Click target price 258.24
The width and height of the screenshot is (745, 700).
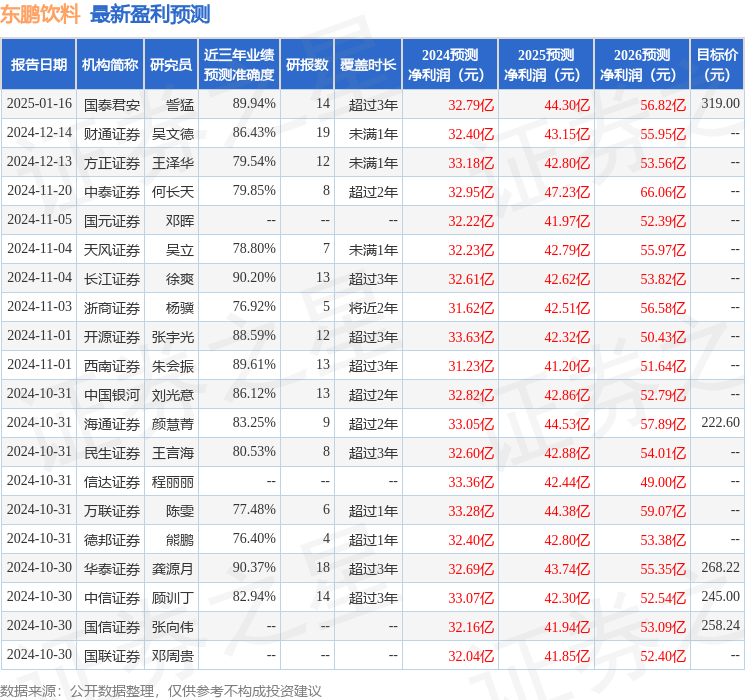pyautogui.click(x=720, y=625)
